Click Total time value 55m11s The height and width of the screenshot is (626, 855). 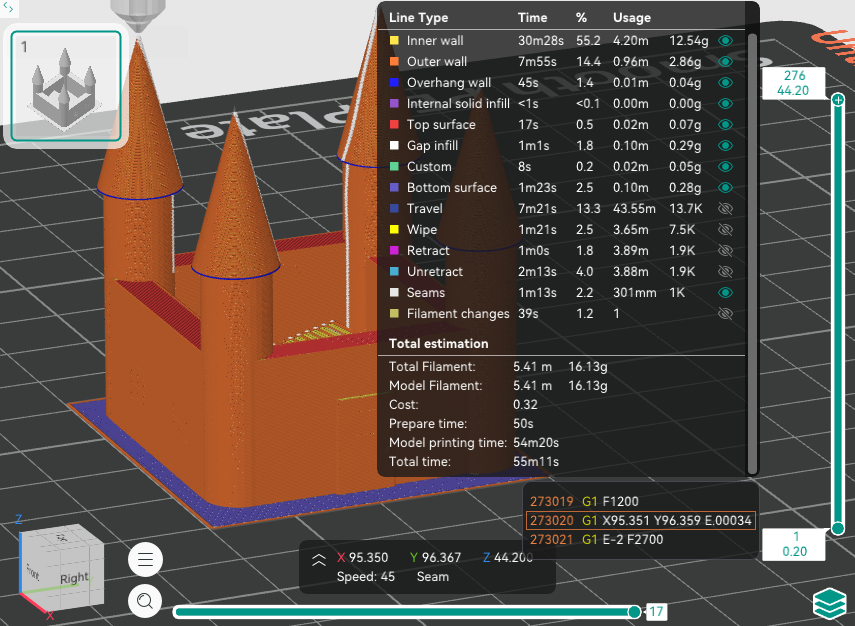tap(535, 461)
